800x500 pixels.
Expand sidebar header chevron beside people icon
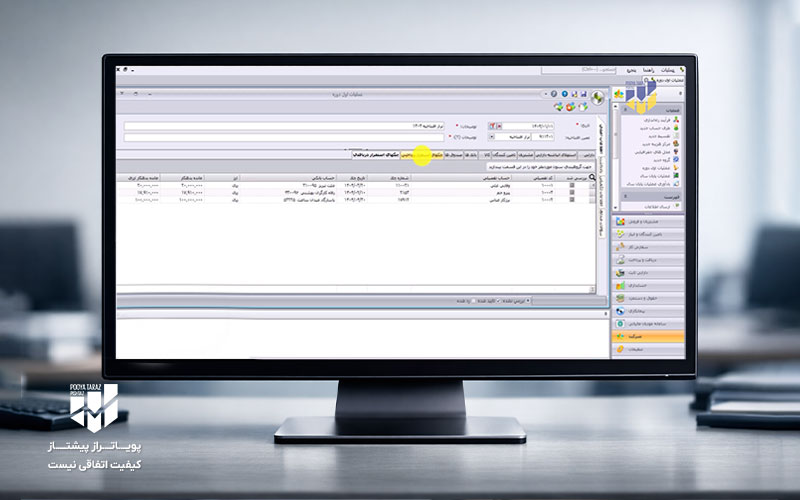pyautogui.click(x=680, y=94)
